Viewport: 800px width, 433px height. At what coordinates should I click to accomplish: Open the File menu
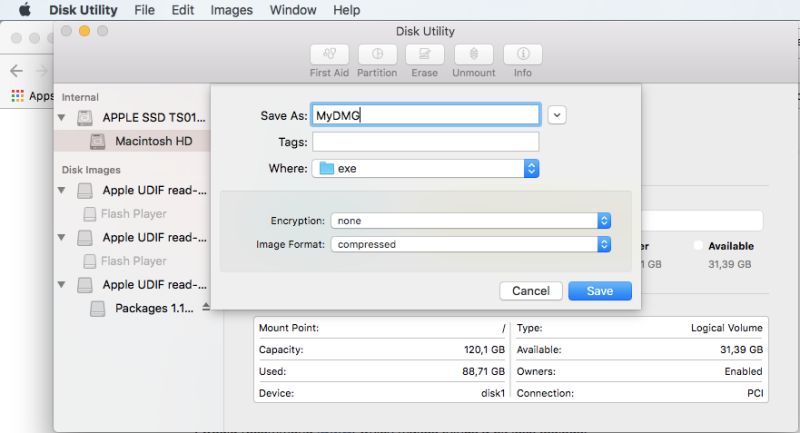(144, 10)
